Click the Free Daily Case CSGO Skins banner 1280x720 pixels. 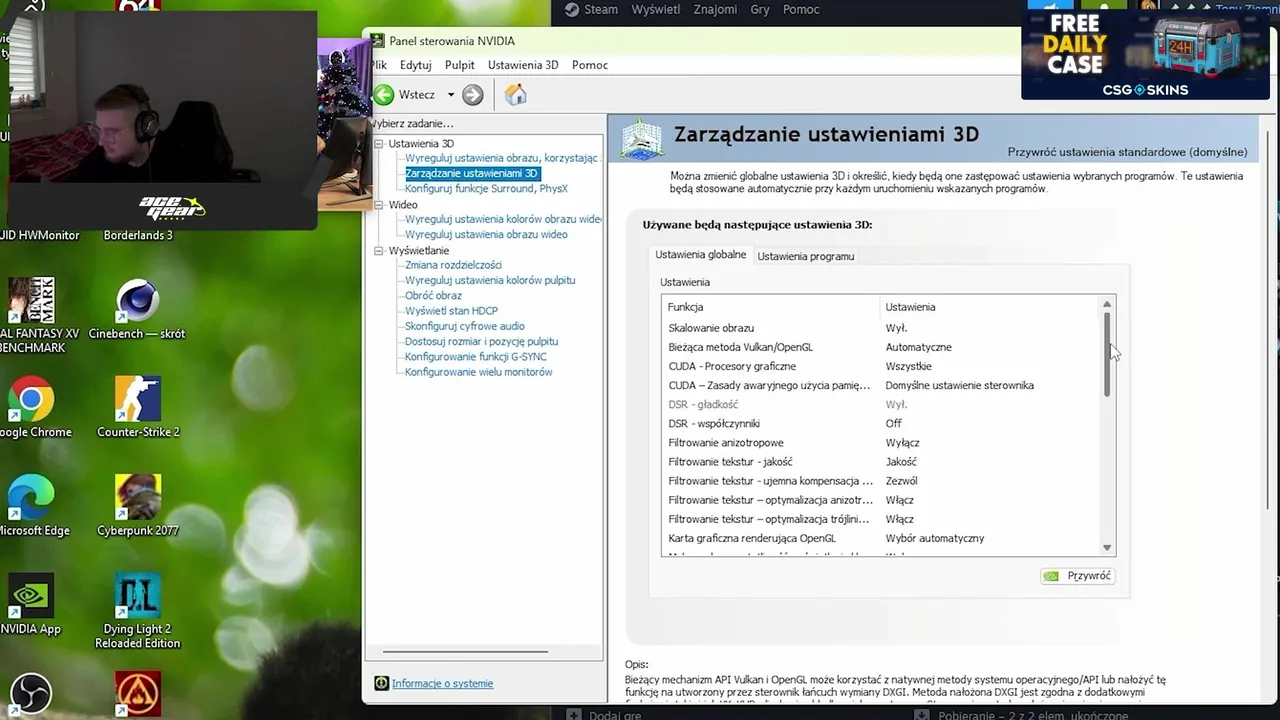1145,55
